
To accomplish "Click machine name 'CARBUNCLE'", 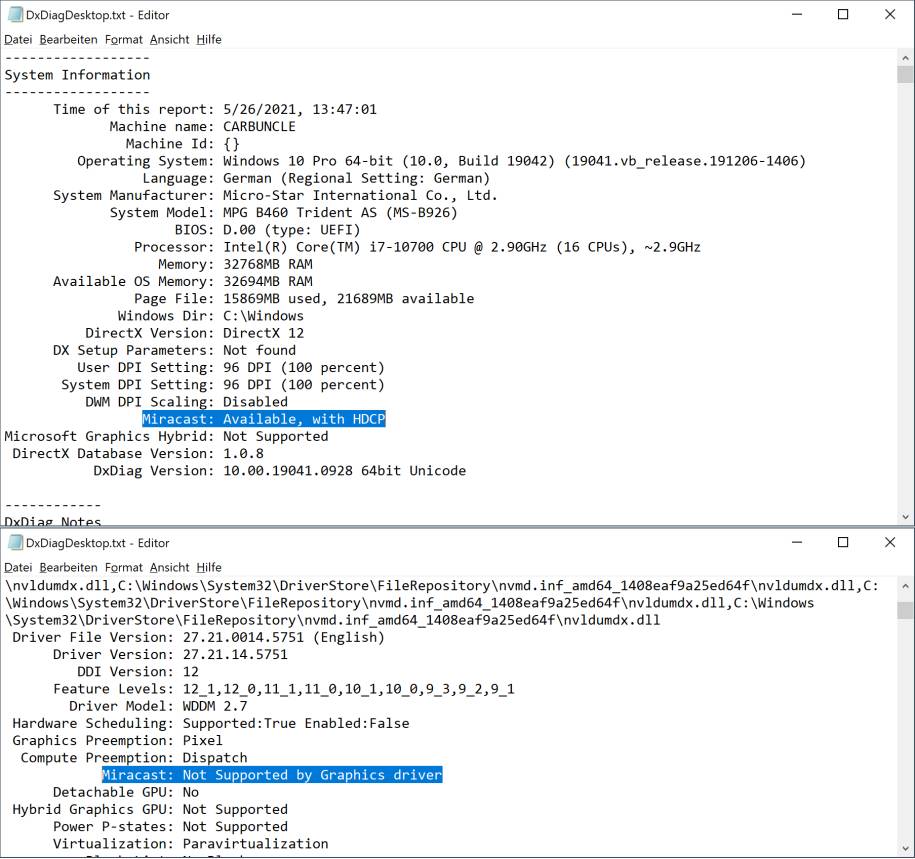I will point(259,127).
